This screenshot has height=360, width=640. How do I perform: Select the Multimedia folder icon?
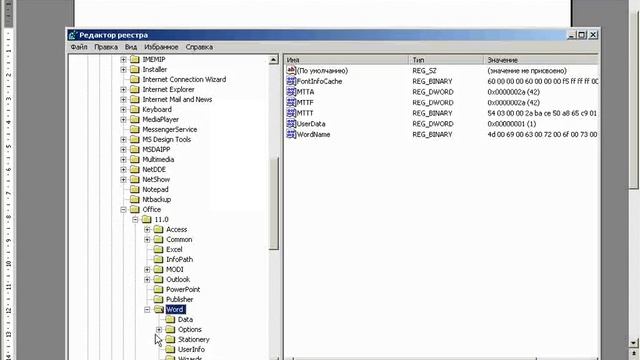(135, 160)
